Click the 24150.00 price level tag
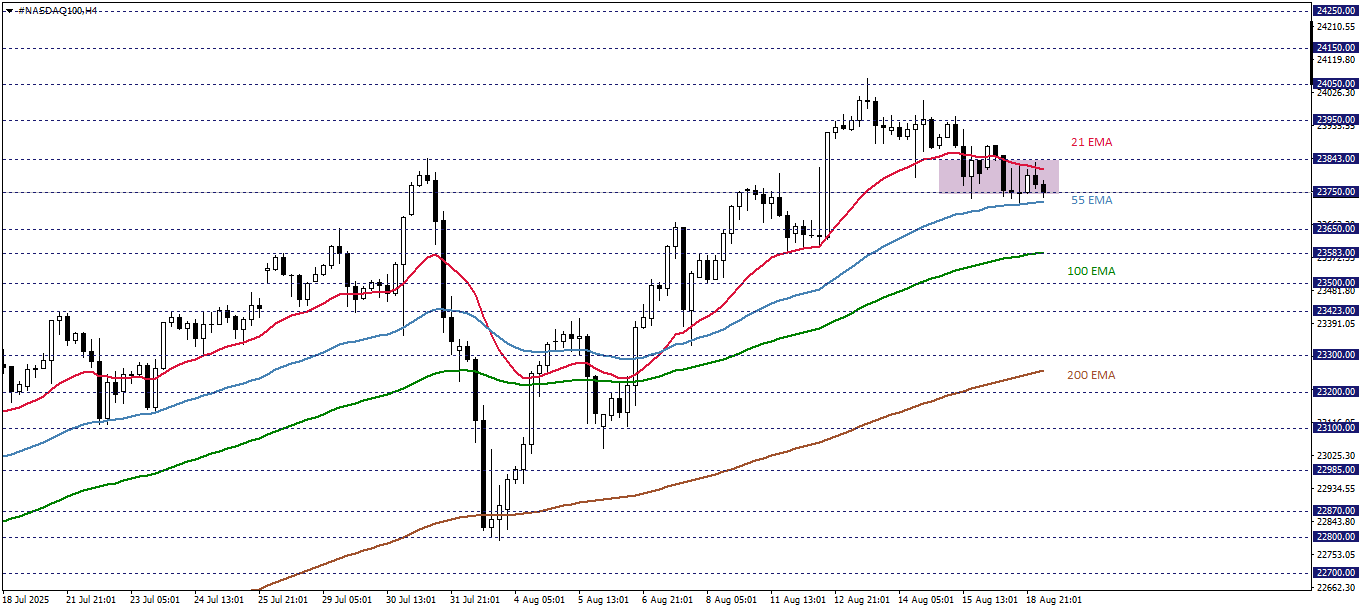This screenshot has height=611, width=1362. tap(1336, 47)
